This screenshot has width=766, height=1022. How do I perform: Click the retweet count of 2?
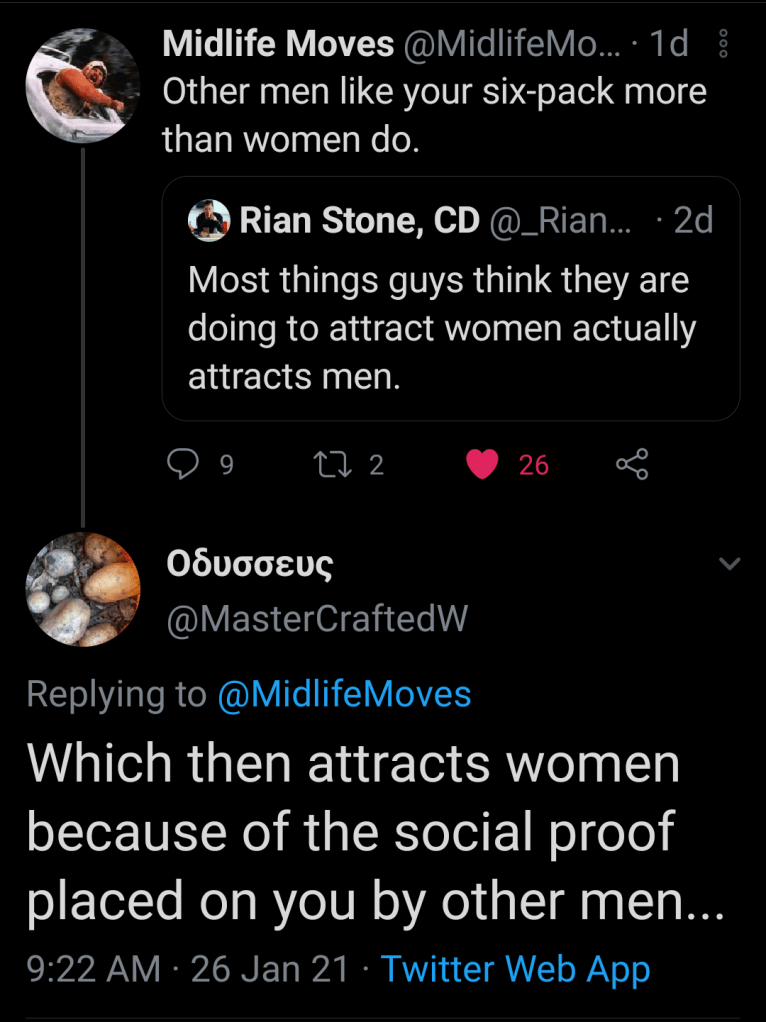pos(376,465)
